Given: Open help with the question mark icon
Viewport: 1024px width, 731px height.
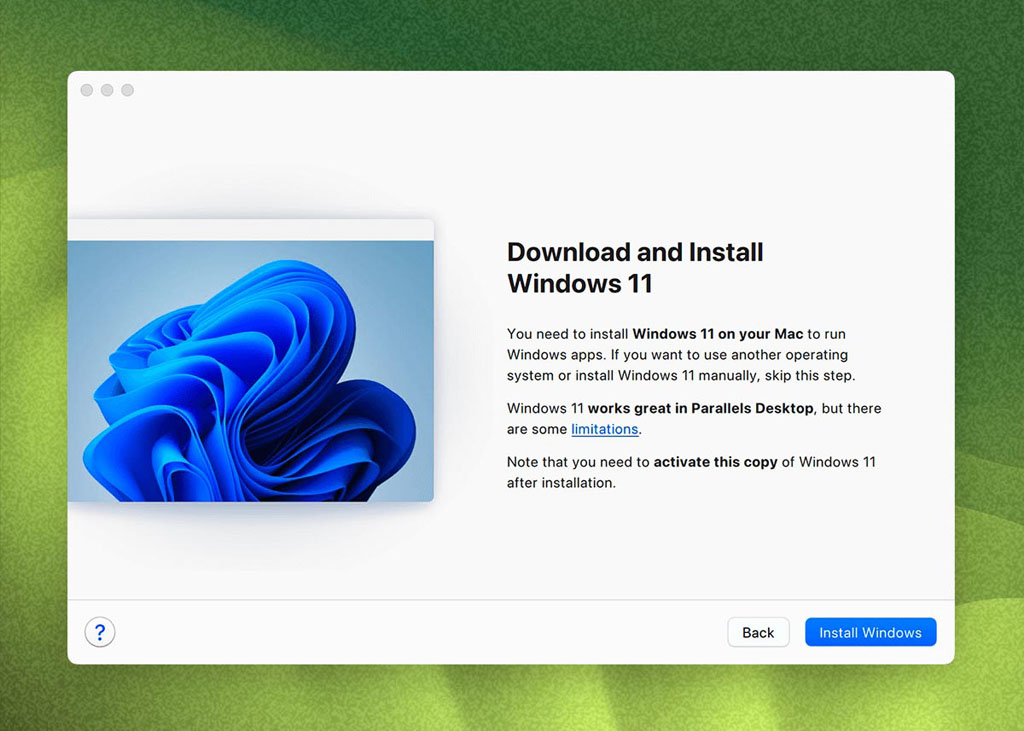Looking at the screenshot, I should [x=100, y=632].
